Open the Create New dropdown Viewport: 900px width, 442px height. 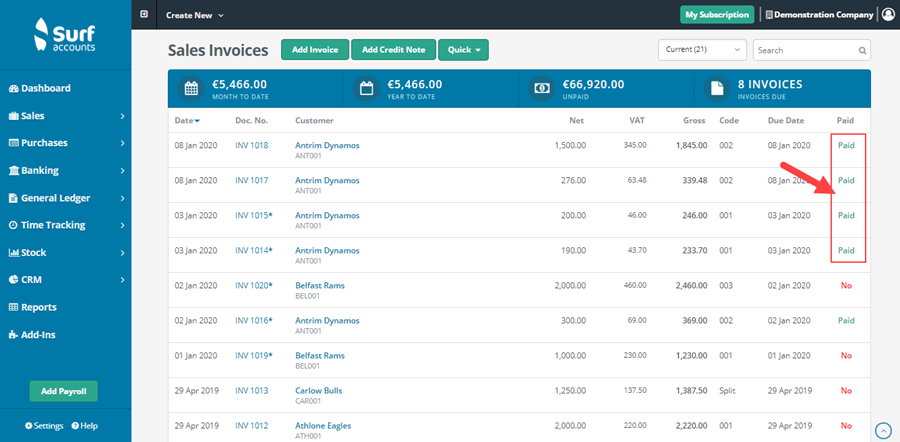(x=195, y=15)
